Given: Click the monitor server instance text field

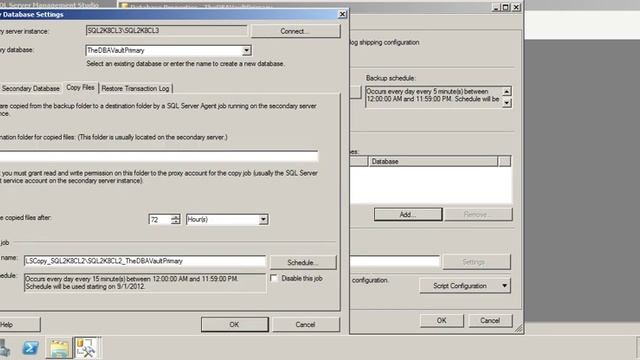Looking at the screenshot, I should pos(395,261).
